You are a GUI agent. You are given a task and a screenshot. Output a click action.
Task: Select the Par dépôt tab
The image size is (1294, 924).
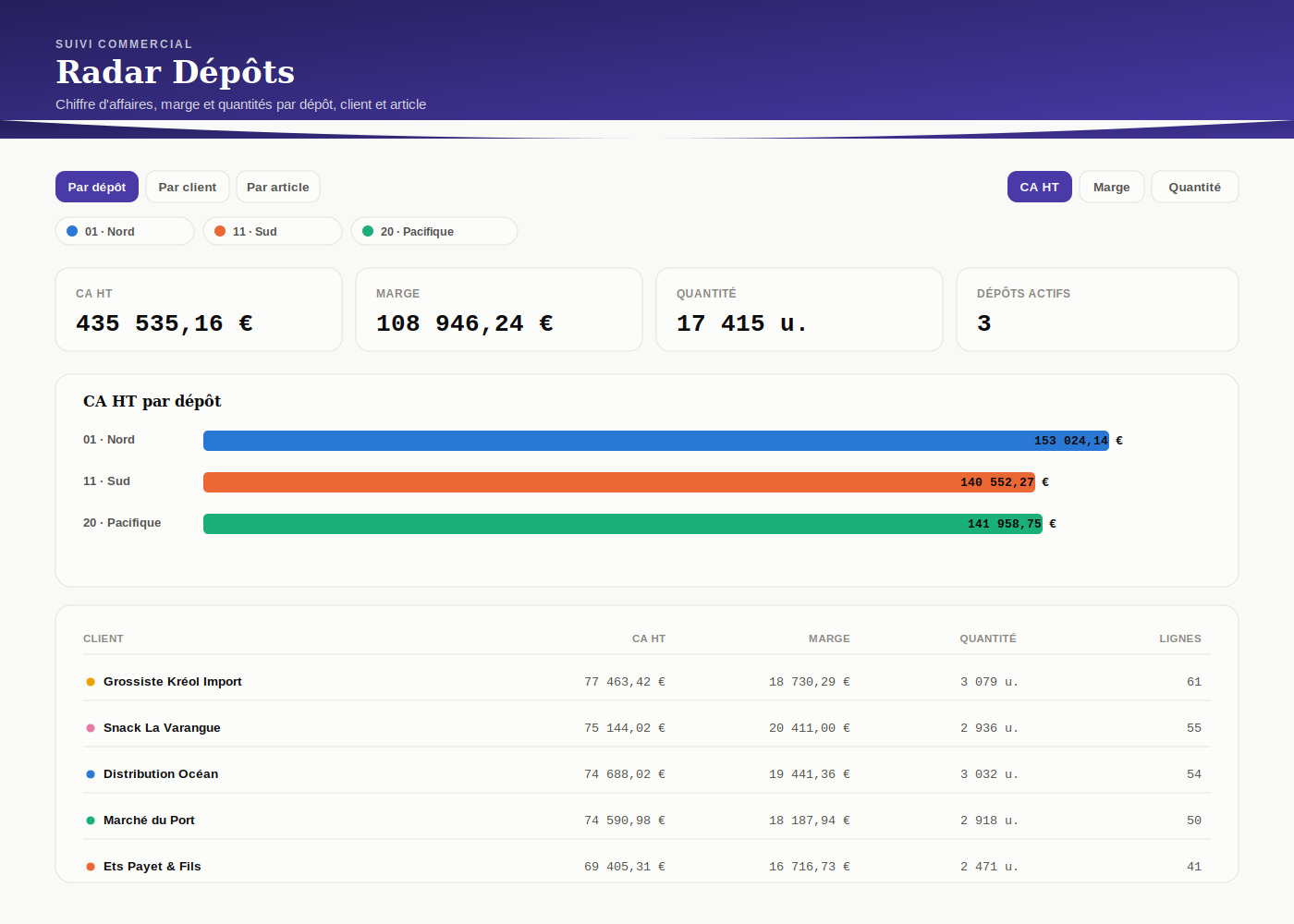(97, 187)
